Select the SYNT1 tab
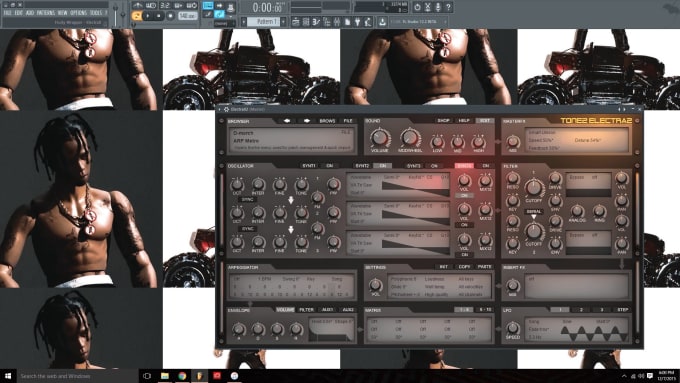The image size is (680, 383). (309, 166)
